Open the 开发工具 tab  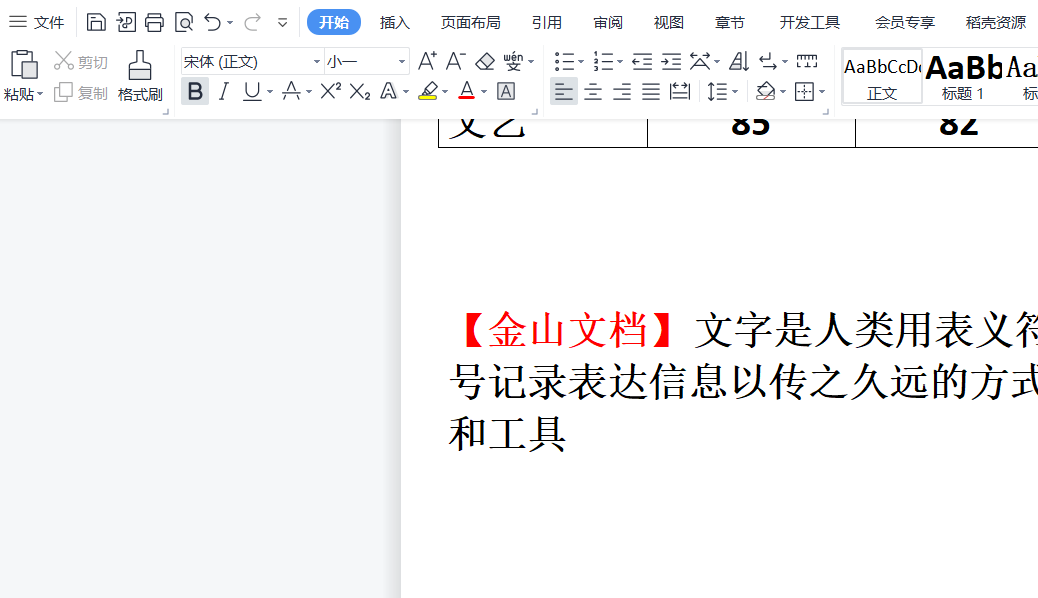point(810,23)
